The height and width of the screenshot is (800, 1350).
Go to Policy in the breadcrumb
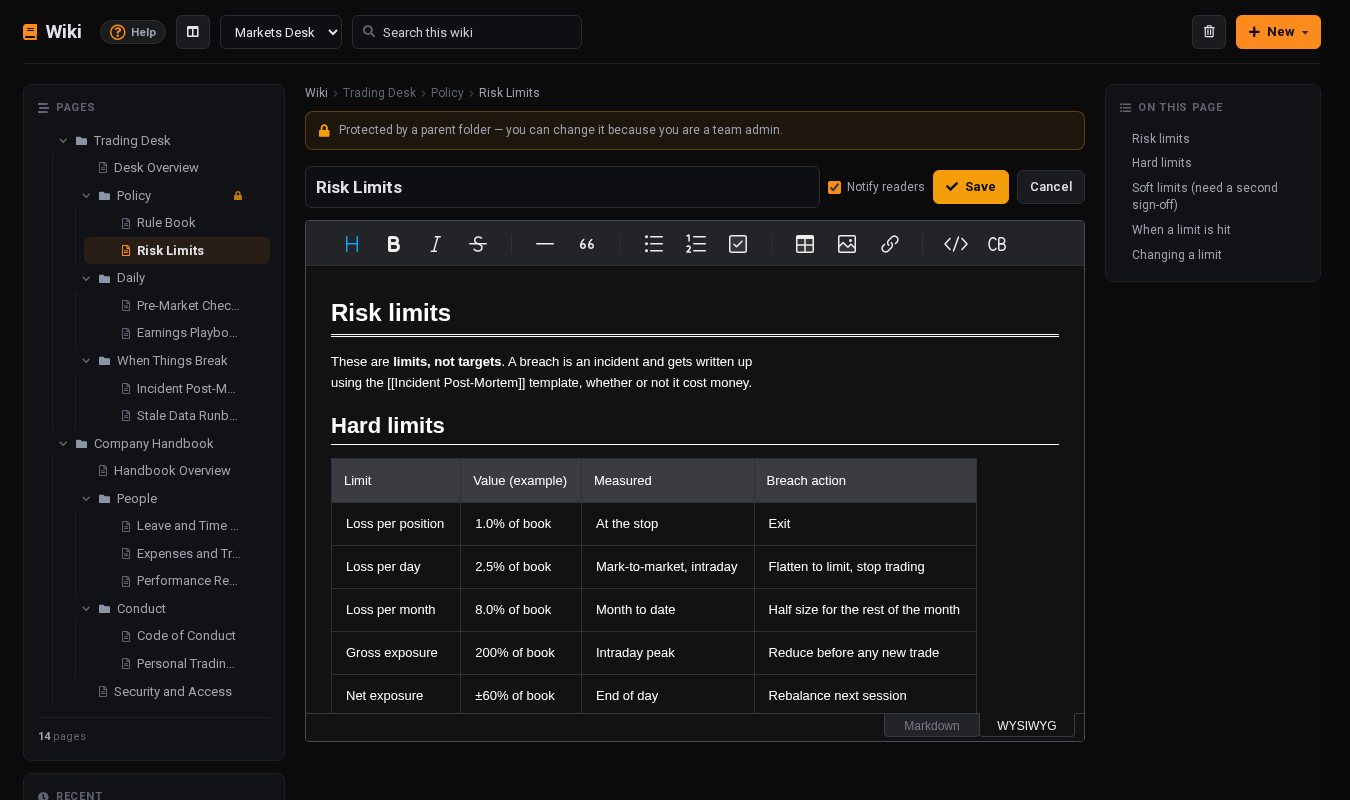pos(447,93)
